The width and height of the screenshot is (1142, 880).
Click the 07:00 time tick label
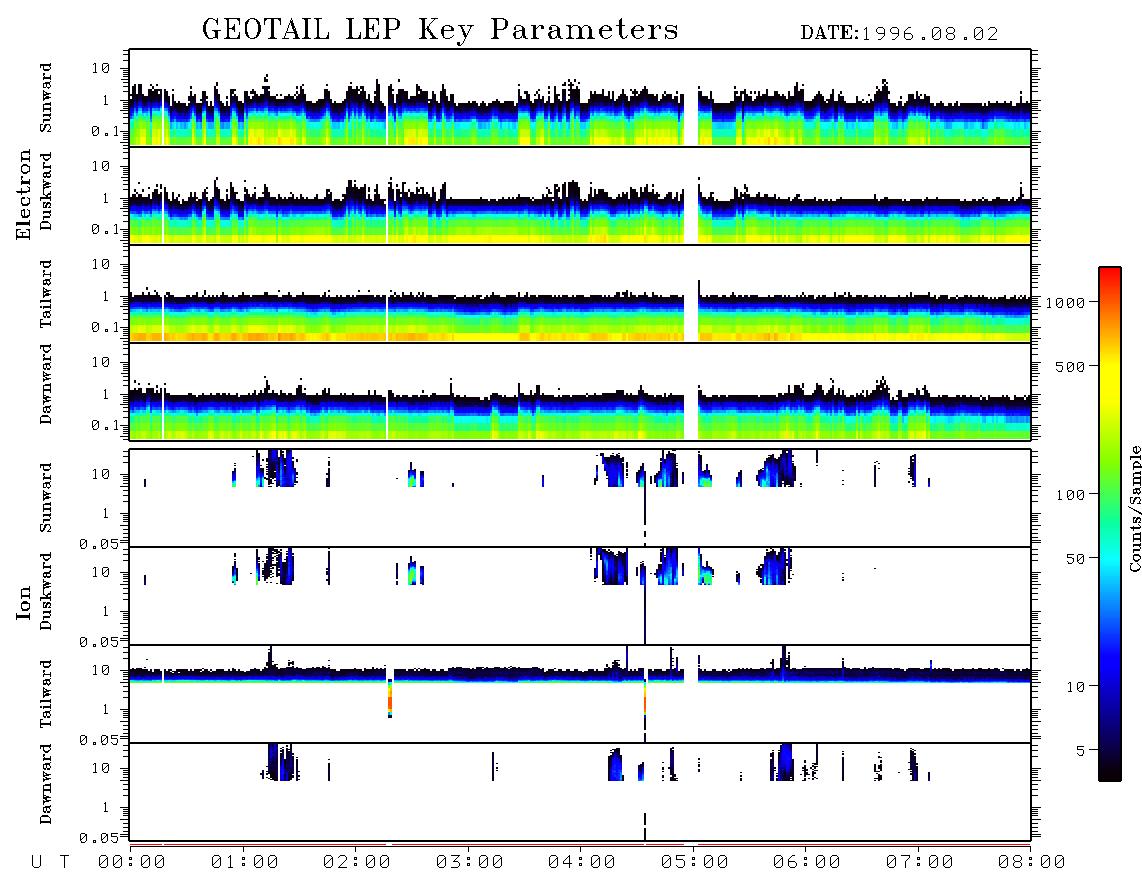click(x=919, y=862)
